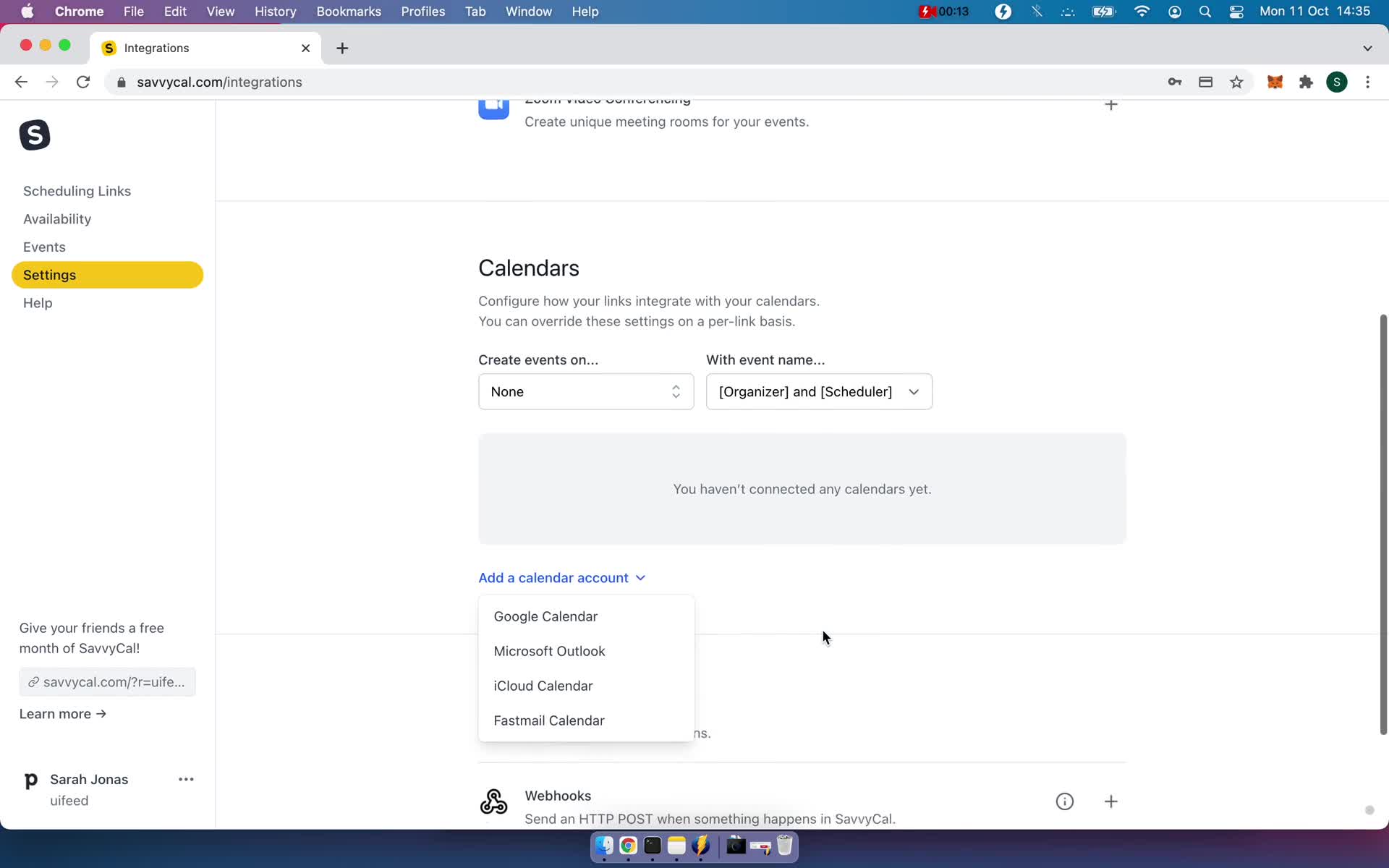Viewport: 1389px width, 868px height.
Task: Click the back navigation arrow icon
Action: [21, 82]
